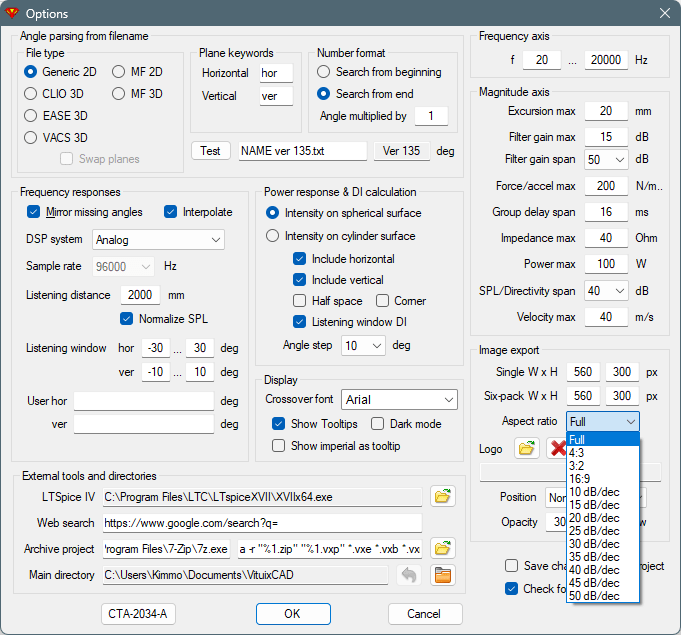Open the SPL/Directivity span dropdown

[606, 291]
